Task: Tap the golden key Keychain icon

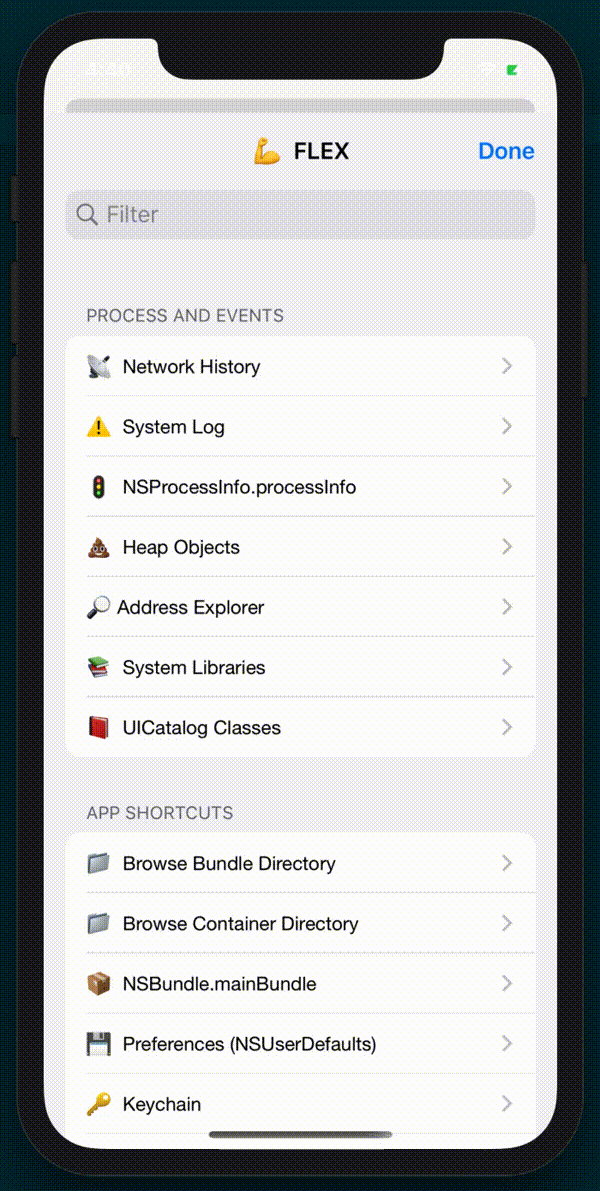Action: coord(99,1104)
